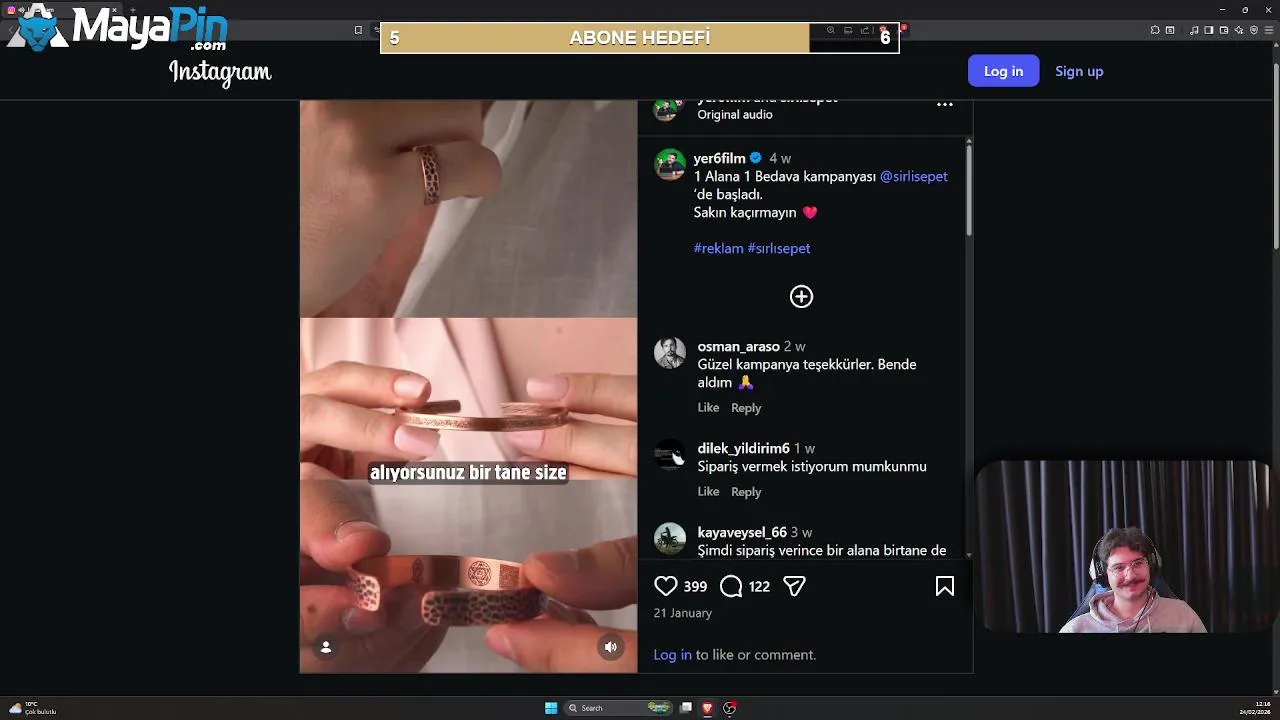Show tagged people icon on video

(326, 647)
